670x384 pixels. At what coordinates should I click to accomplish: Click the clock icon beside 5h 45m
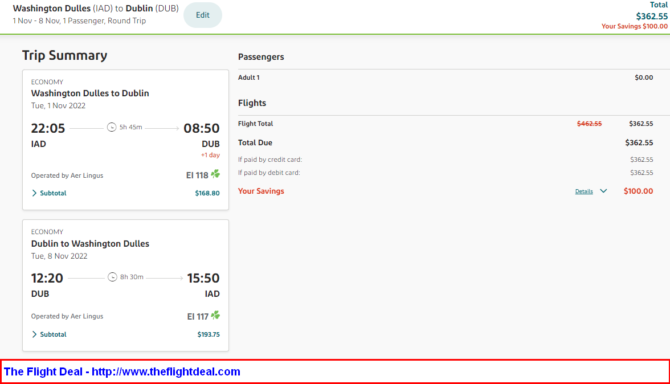coord(112,127)
